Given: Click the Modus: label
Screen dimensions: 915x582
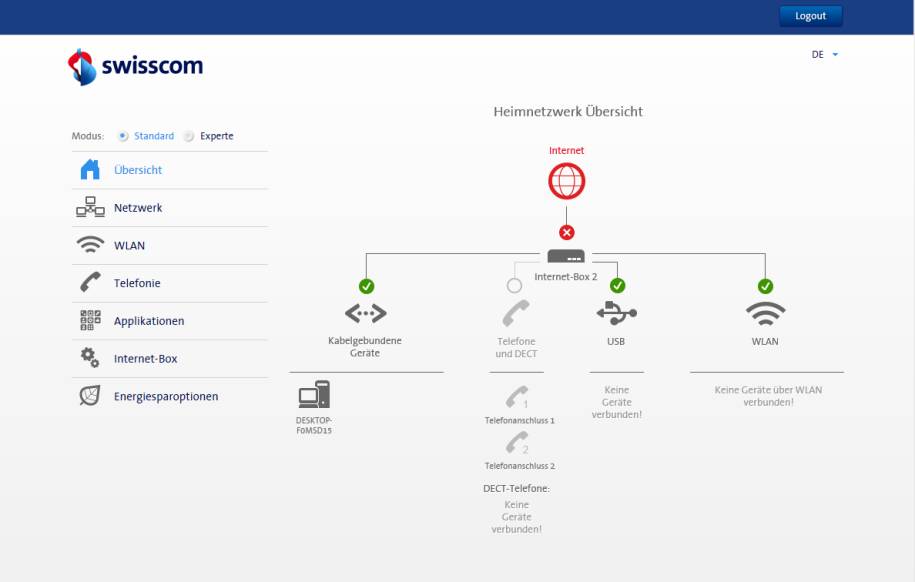Looking at the screenshot, I should coord(88,136).
